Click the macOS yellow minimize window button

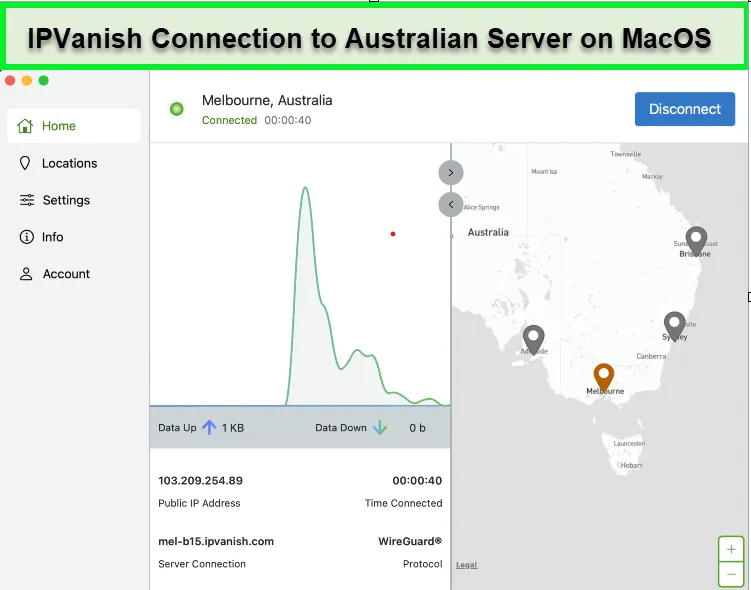coord(27,80)
